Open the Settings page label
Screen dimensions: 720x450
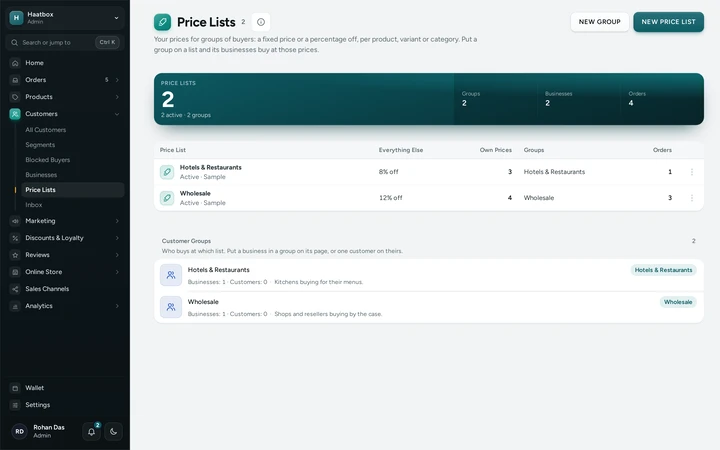(x=38, y=405)
